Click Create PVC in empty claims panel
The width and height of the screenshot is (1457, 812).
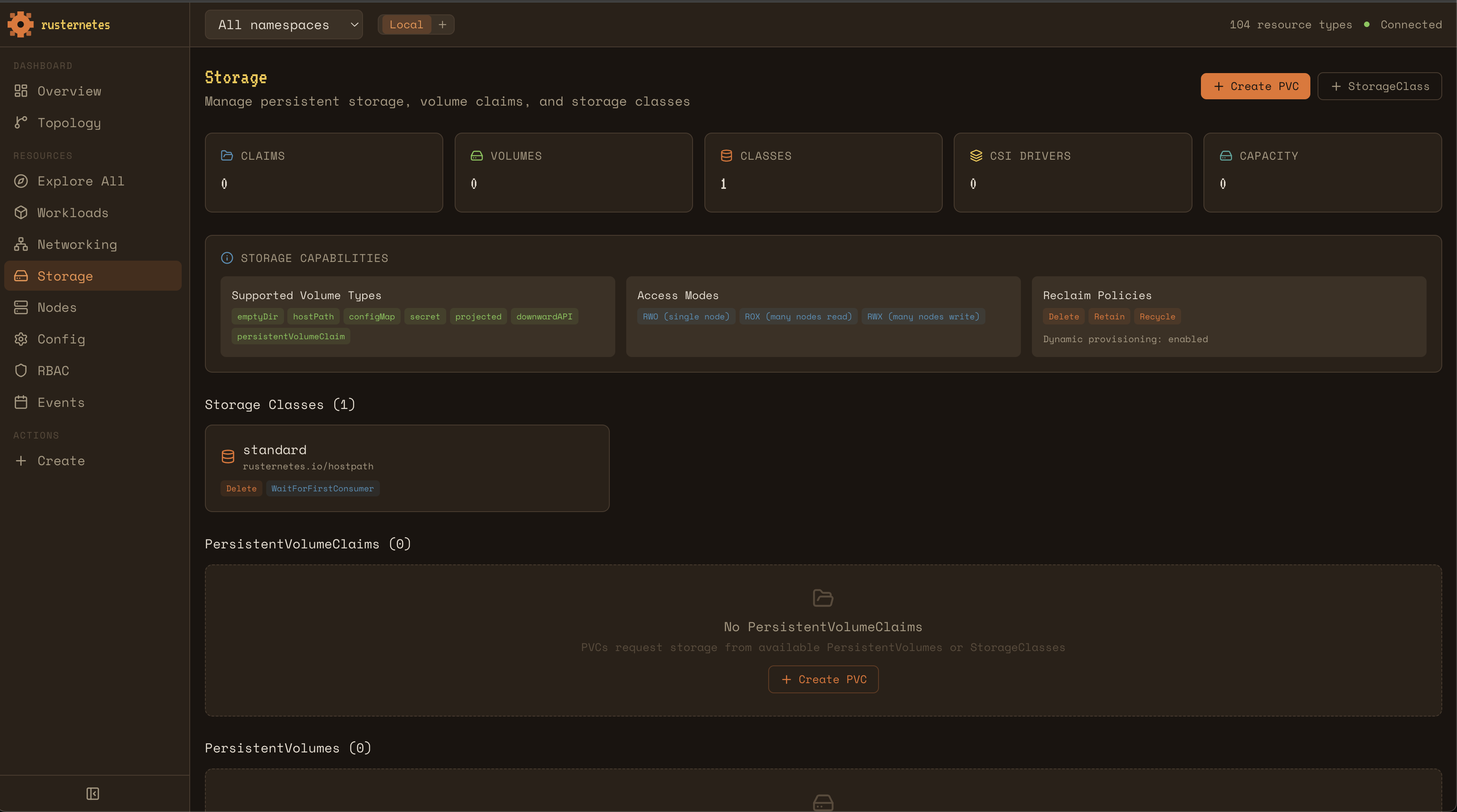(x=823, y=679)
